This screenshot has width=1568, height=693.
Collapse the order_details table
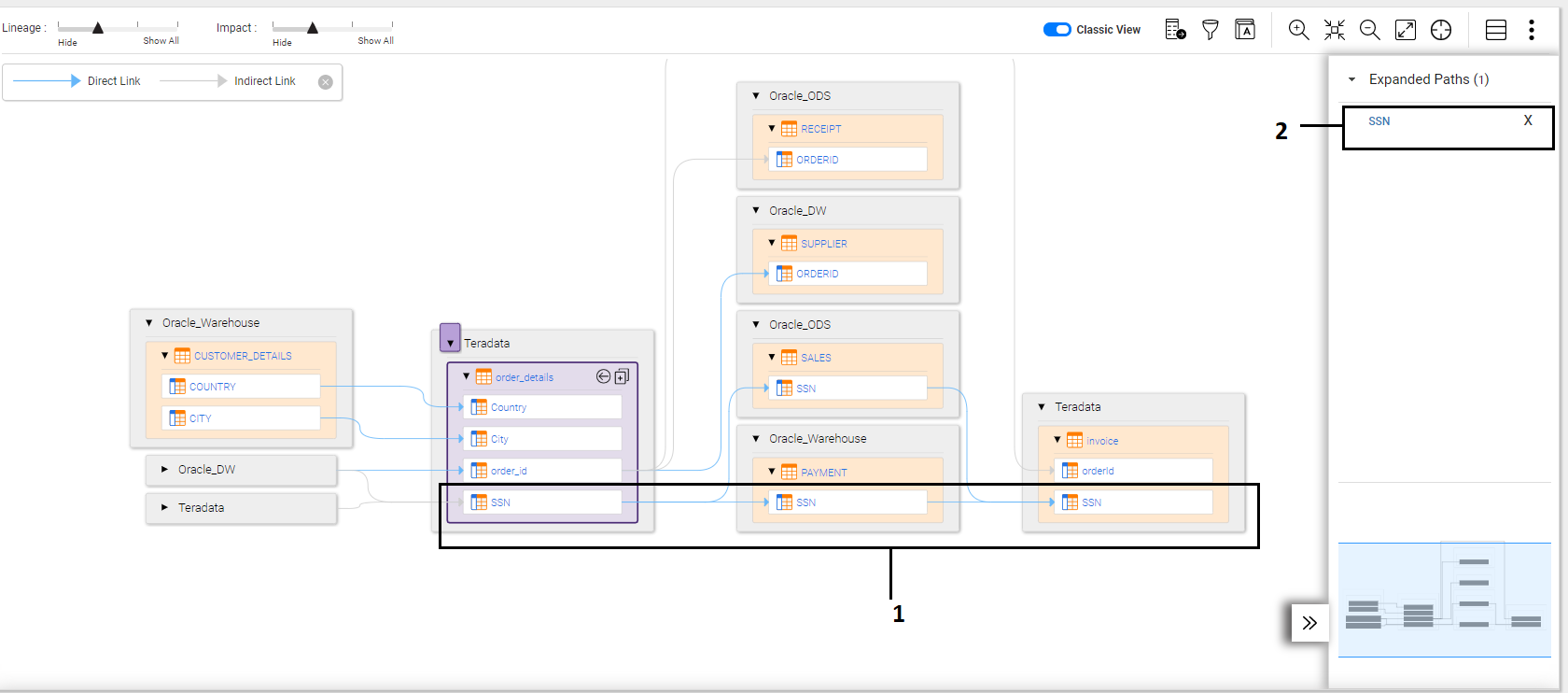[467, 376]
